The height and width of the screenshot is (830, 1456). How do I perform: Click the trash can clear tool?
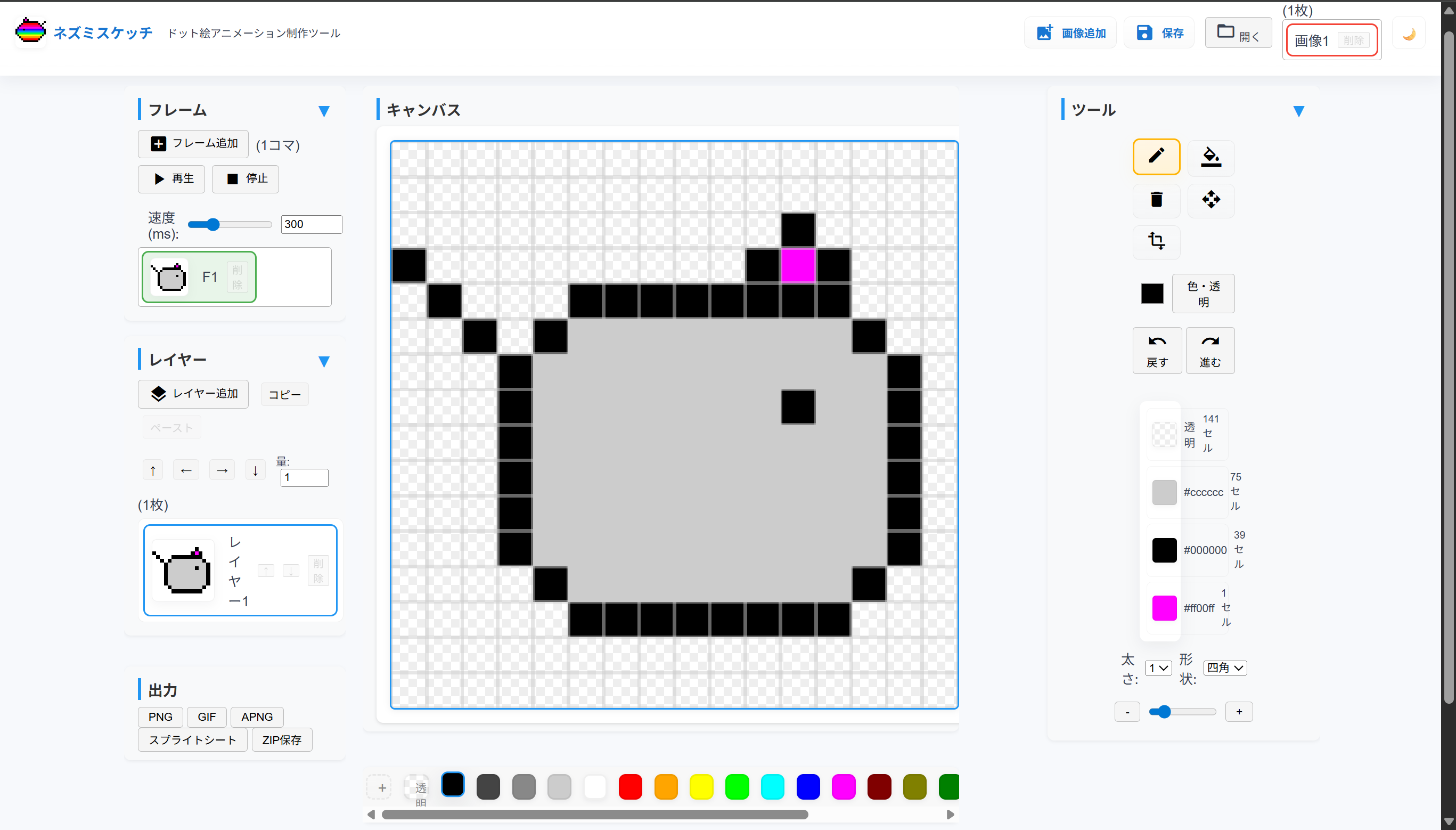pos(1156,200)
